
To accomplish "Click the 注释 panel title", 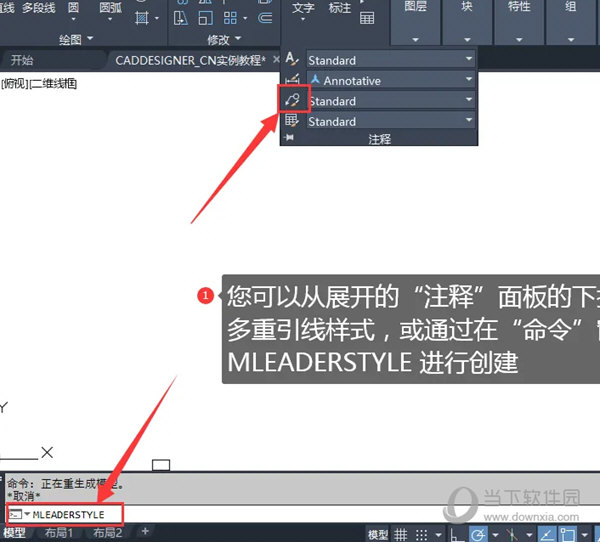I will tap(379, 138).
